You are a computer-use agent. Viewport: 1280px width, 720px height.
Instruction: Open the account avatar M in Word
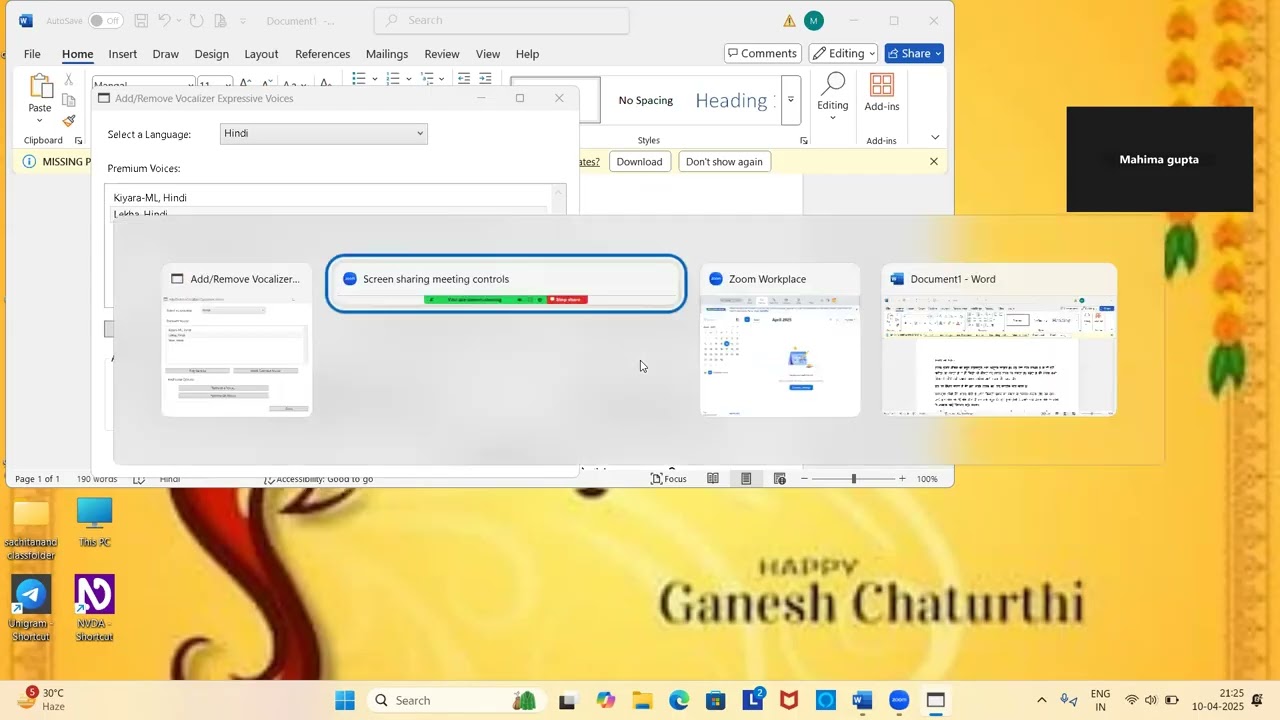click(814, 21)
